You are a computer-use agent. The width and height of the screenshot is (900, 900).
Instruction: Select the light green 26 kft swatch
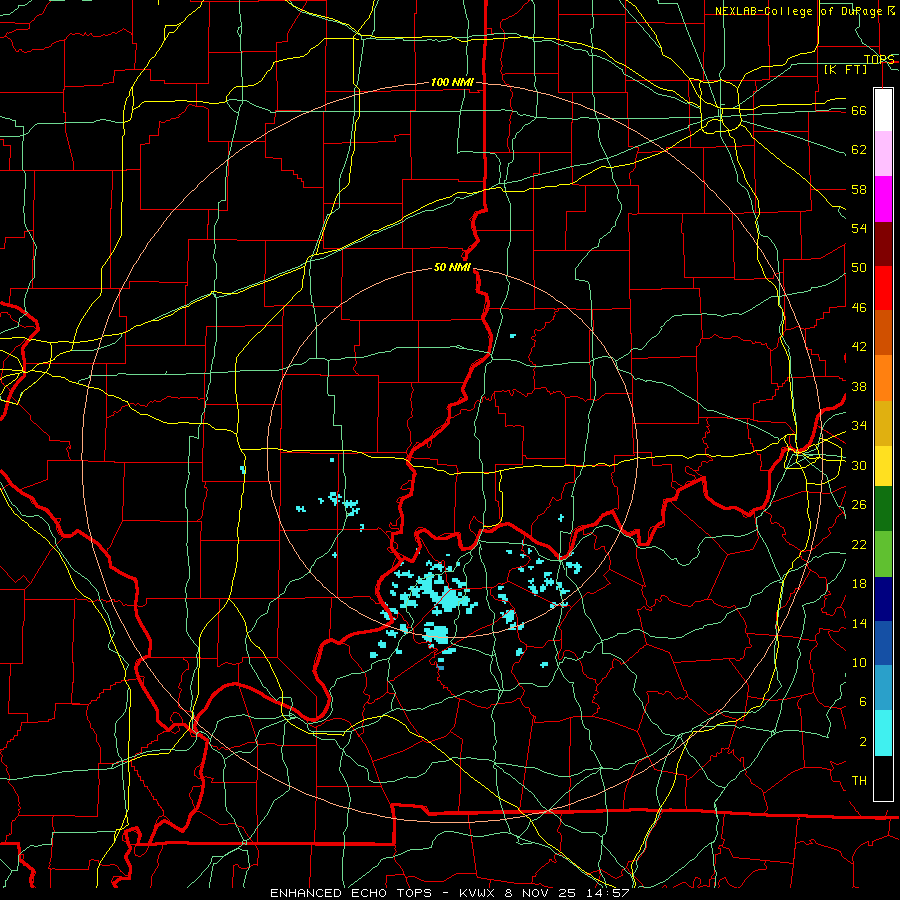[883, 553]
